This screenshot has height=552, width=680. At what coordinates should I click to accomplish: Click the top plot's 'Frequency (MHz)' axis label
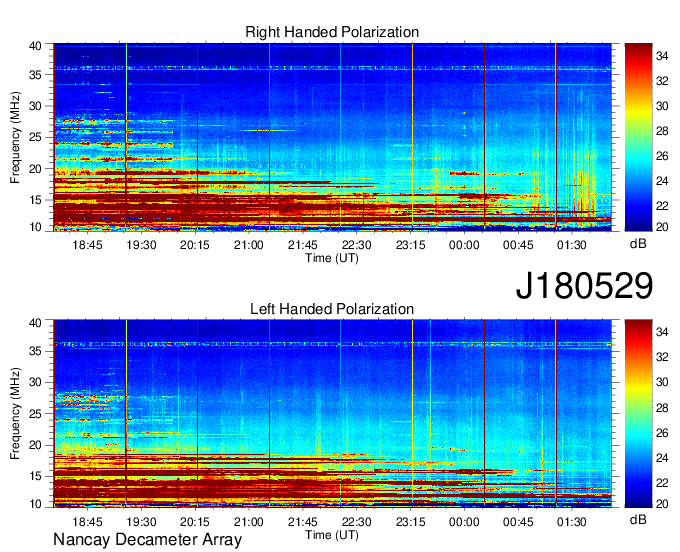click(x=15, y=137)
